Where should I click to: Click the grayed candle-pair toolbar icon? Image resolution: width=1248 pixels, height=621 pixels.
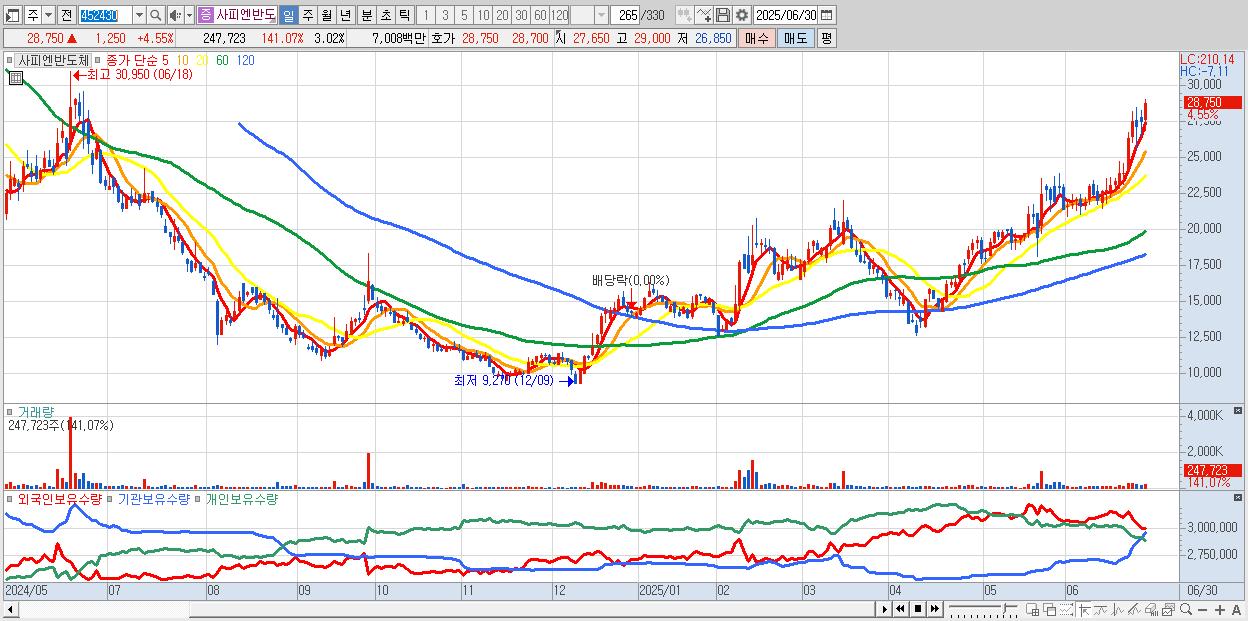[685, 15]
